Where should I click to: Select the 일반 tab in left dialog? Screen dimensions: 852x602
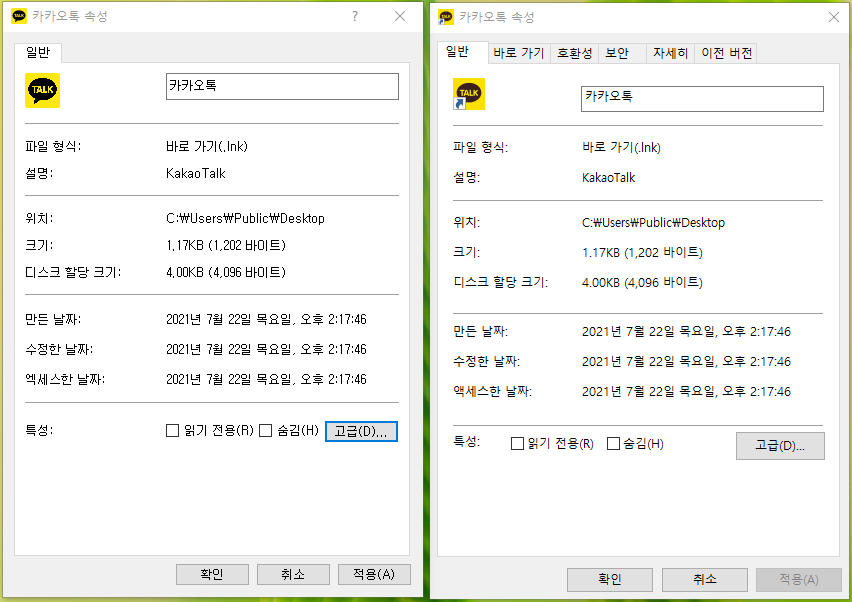(x=38, y=52)
